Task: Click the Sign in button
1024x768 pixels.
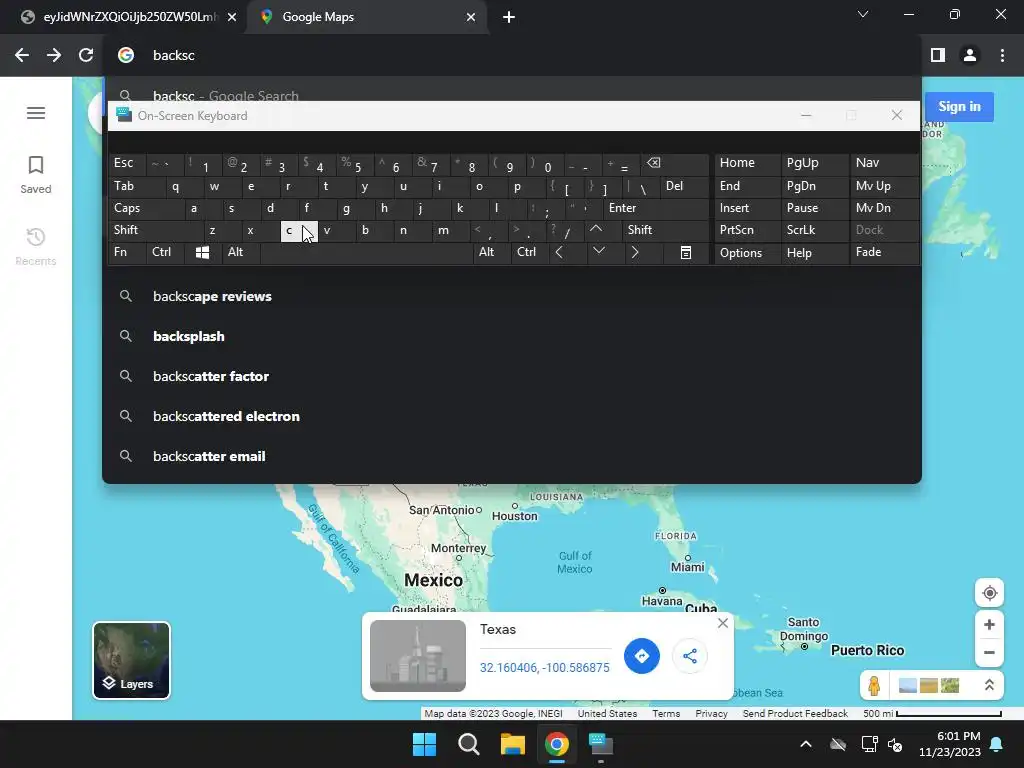Action: point(959,106)
